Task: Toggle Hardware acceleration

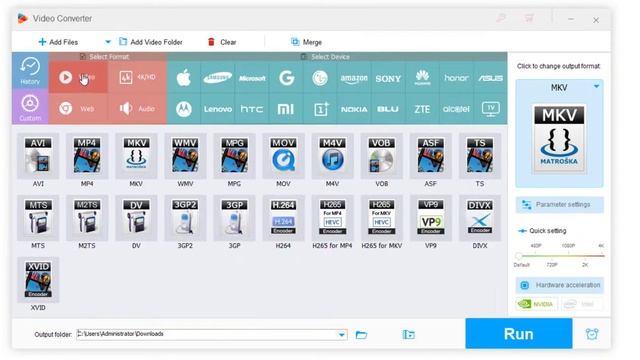Action: pos(560,285)
